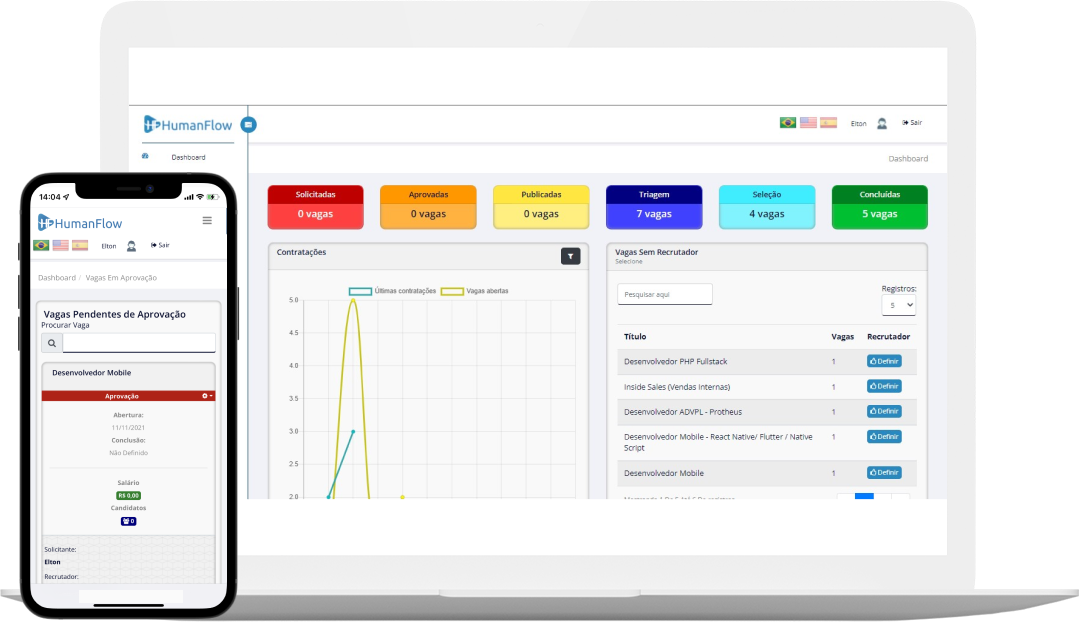Click the user avatar icon on the phone
Image resolution: width=1079 pixels, height=622 pixels.
pyautogui.click(x=131, y=246)
